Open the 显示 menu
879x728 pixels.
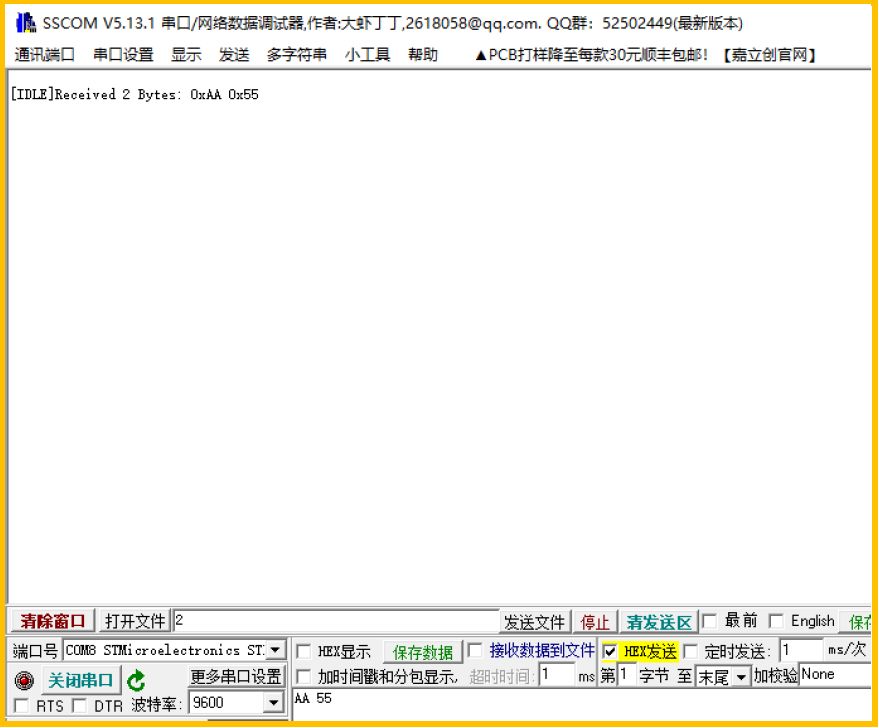[186, 55]
